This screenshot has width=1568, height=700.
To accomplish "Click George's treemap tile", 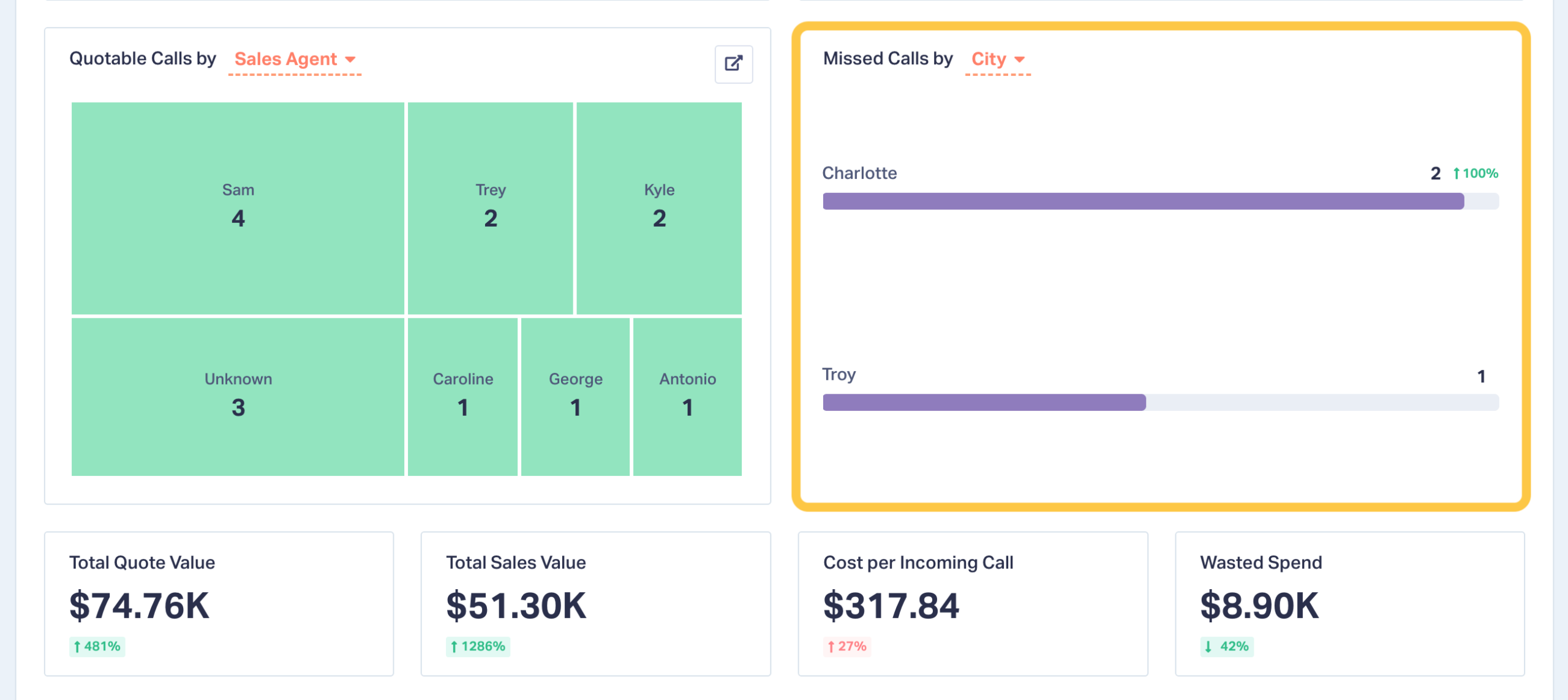I will (575, 396).
